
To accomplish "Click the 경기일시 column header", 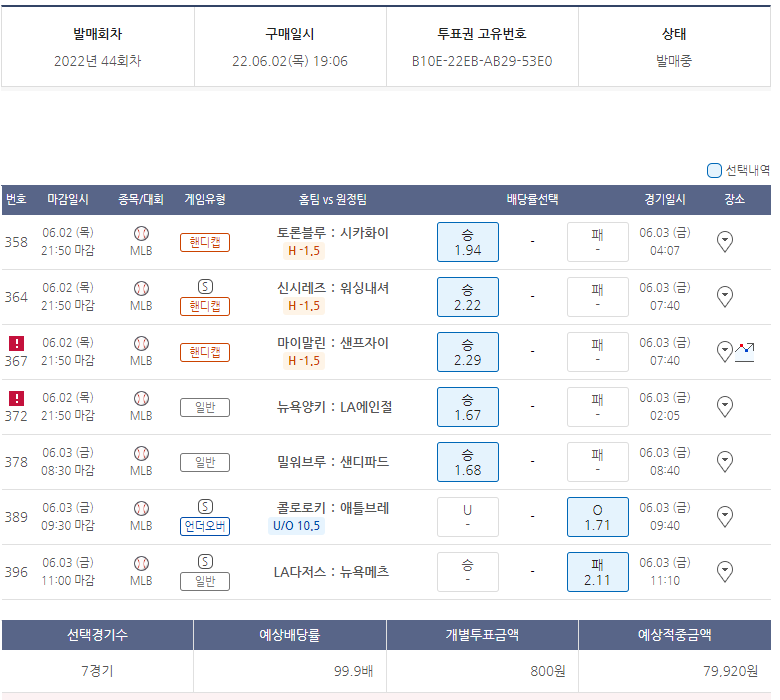I will click(x=665, y=200).
